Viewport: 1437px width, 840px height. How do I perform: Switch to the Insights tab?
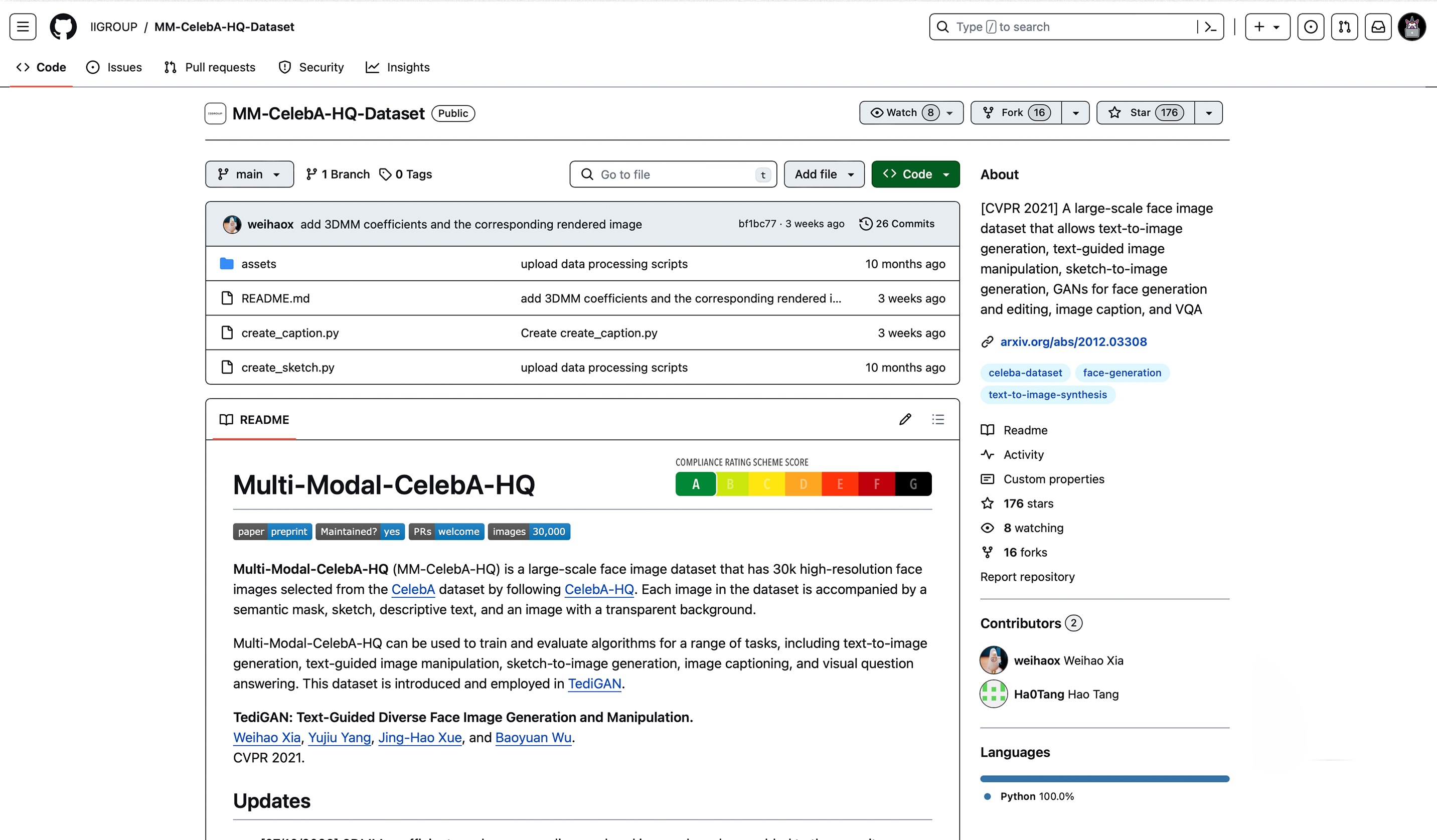[x=397, y=67]
